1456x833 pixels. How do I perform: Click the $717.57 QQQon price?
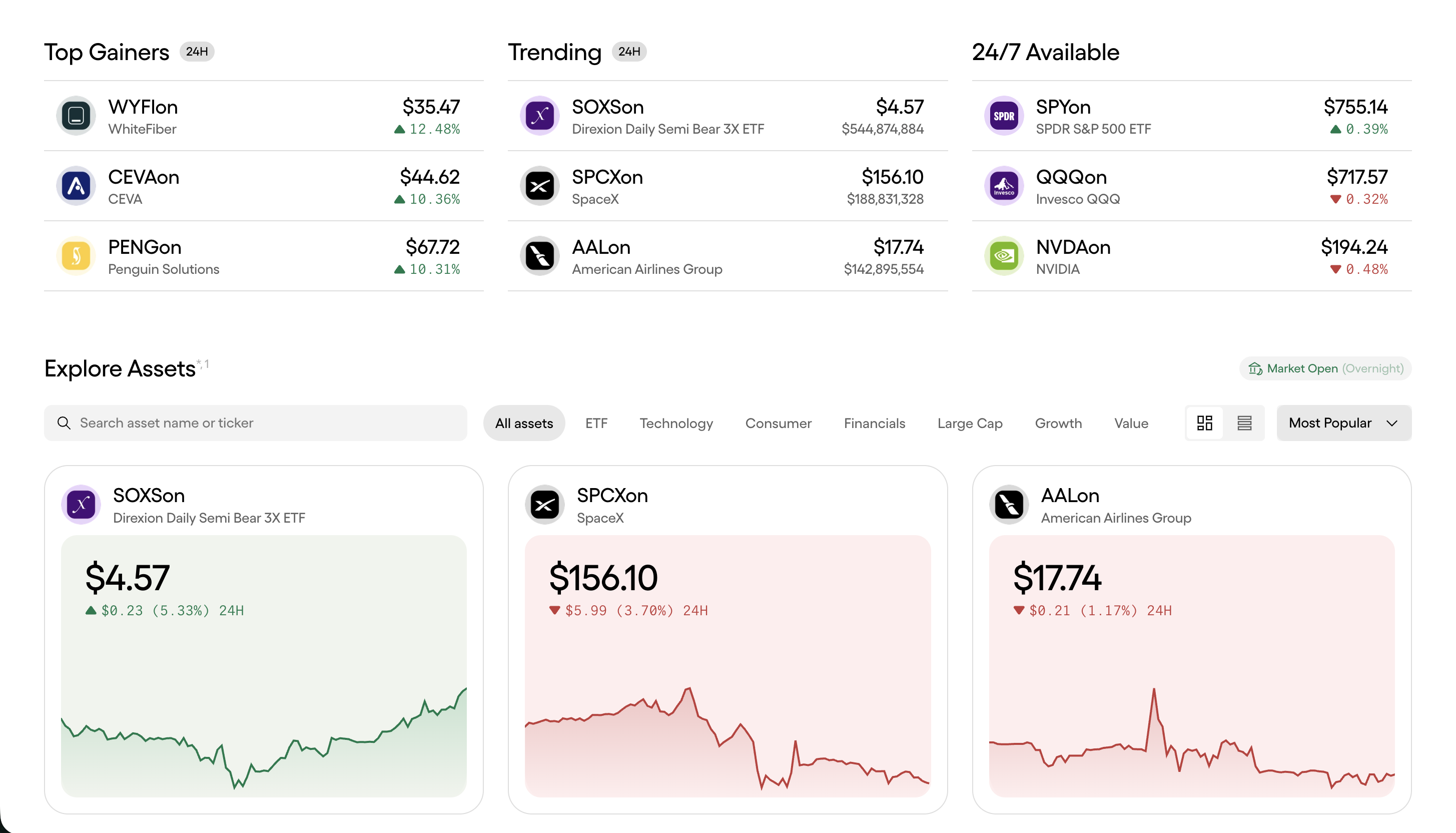[x=1356, y=177]
